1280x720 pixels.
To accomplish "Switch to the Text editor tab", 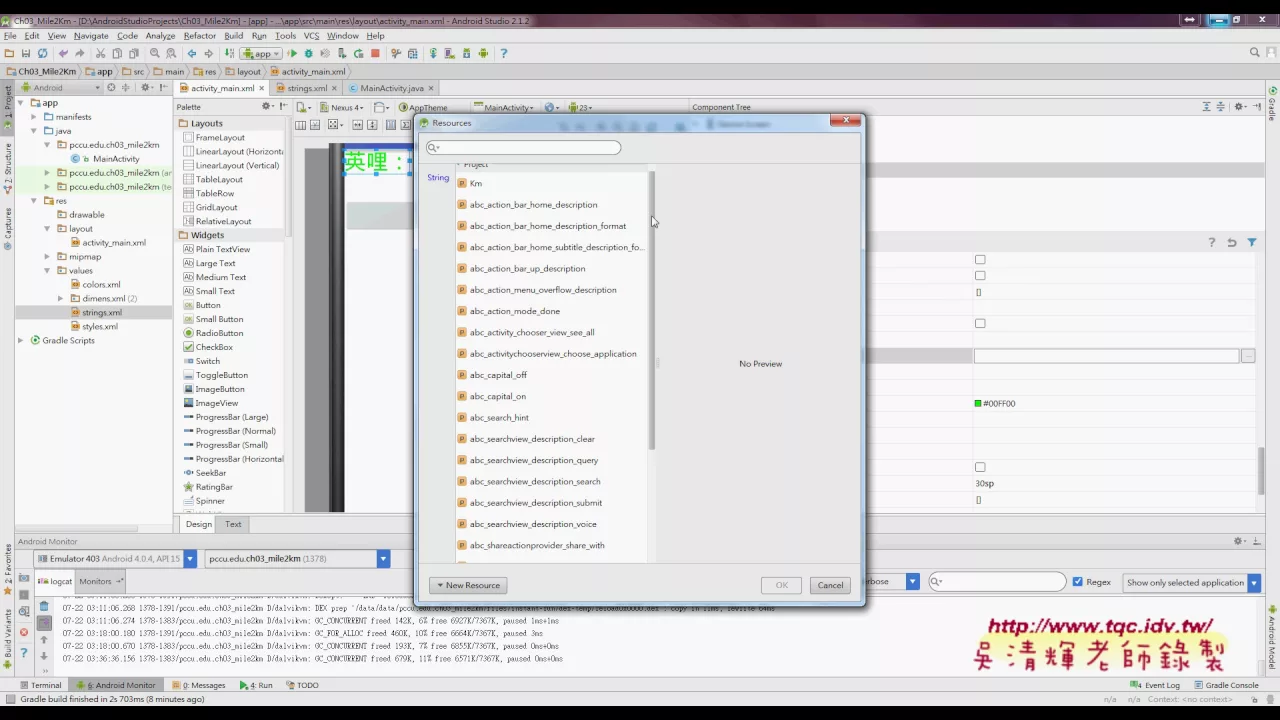I will [x=233, y=524].
